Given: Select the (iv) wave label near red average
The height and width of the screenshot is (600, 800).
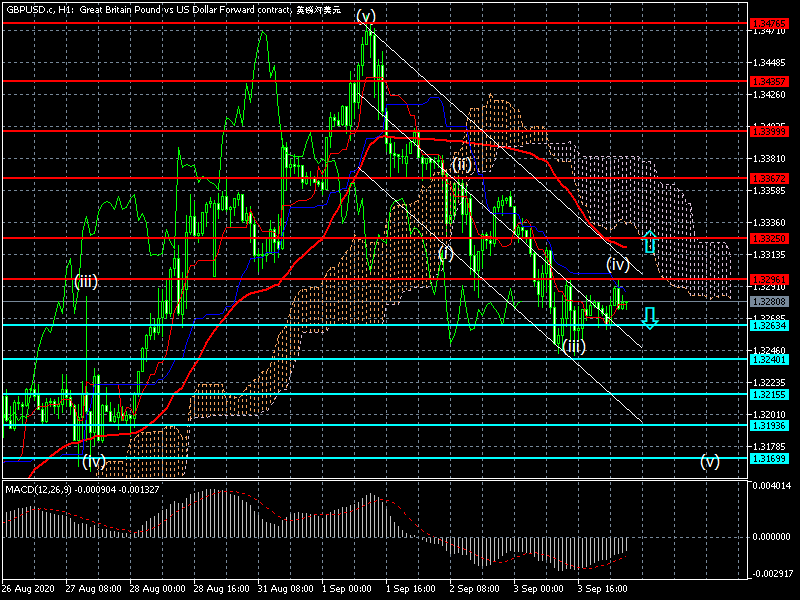Looking at the screenshot, I should [618, 264].
